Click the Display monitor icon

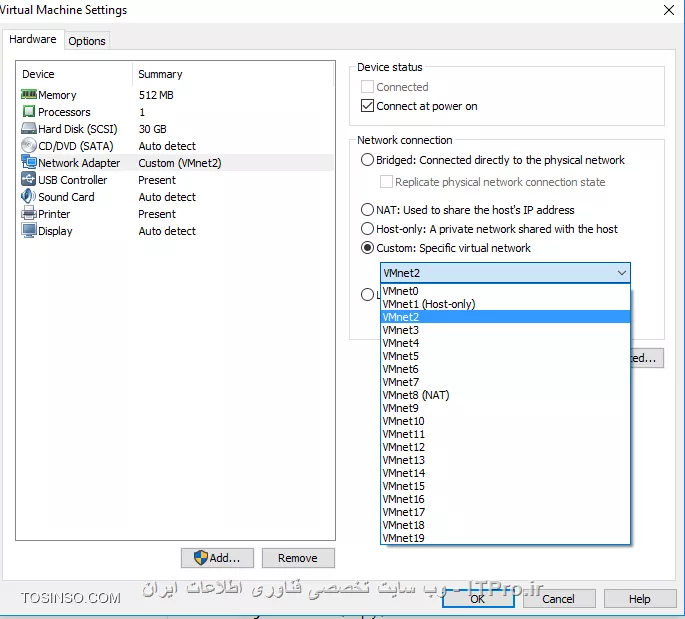tap(29, 231)
